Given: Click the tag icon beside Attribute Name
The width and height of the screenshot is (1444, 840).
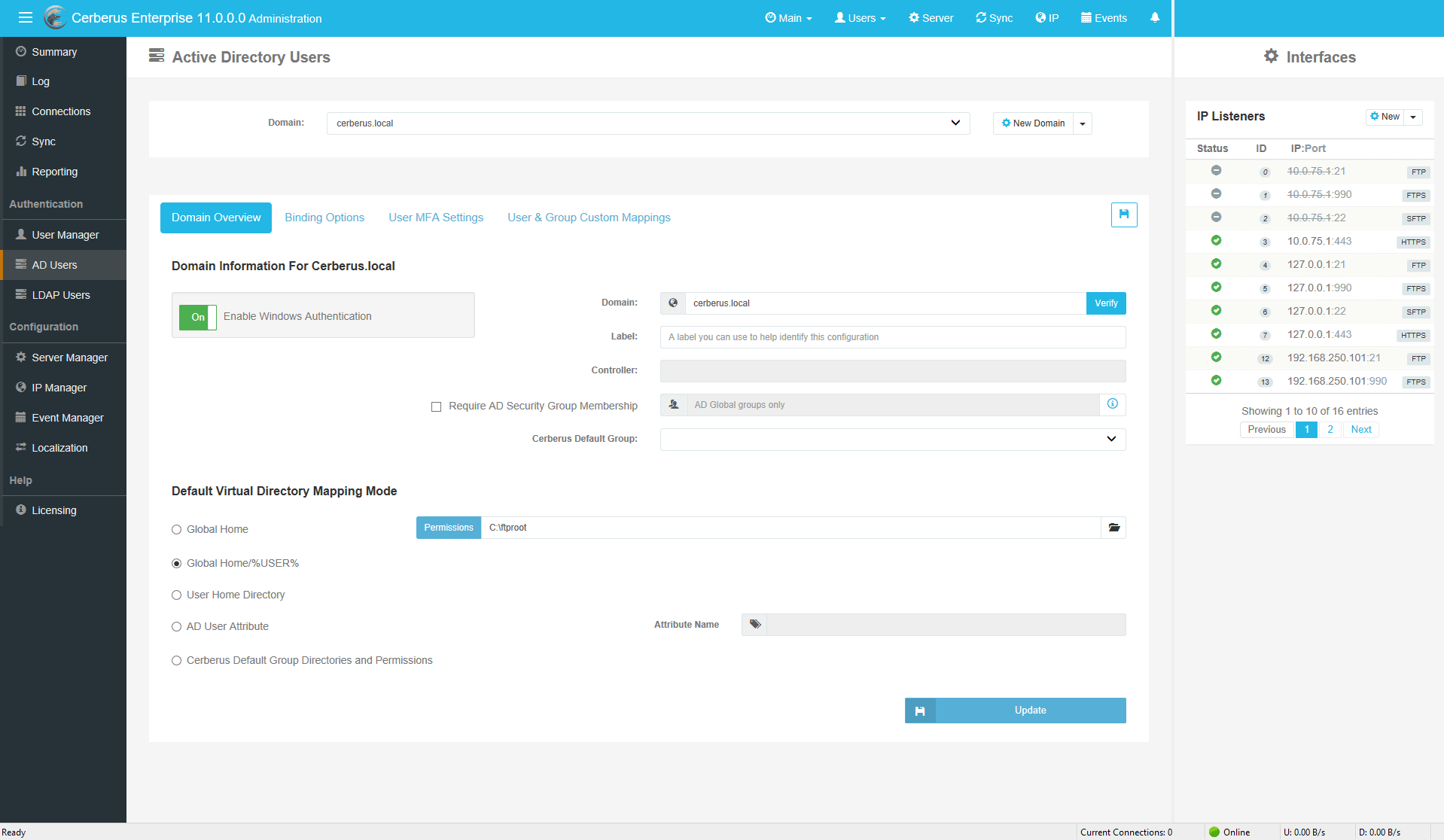Looking at the screenshot, I should point(755,624).
